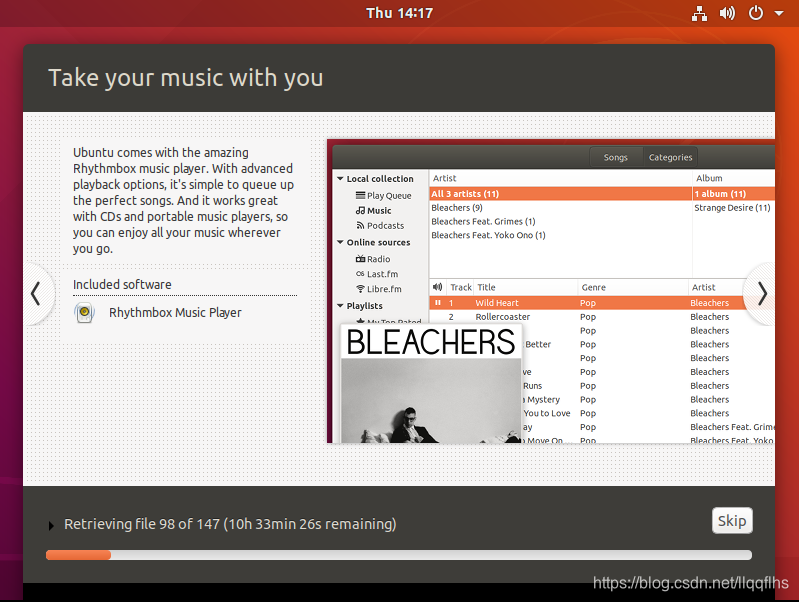Select All 3 artists (11) row
799x602 pixels.
tap(561, 194)
